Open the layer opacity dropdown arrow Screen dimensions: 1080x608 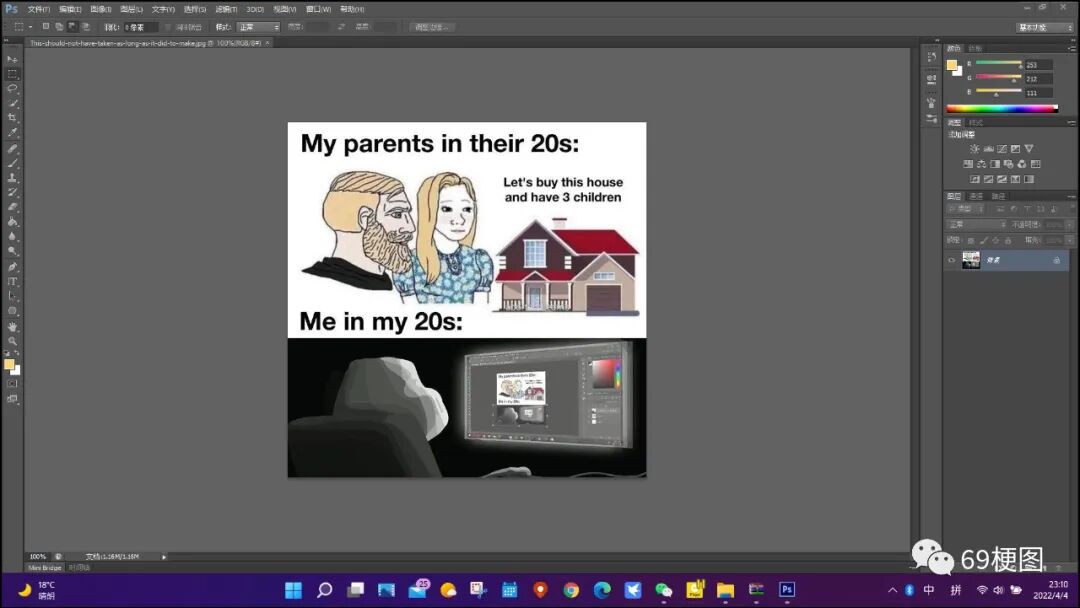click(1070, 224)
